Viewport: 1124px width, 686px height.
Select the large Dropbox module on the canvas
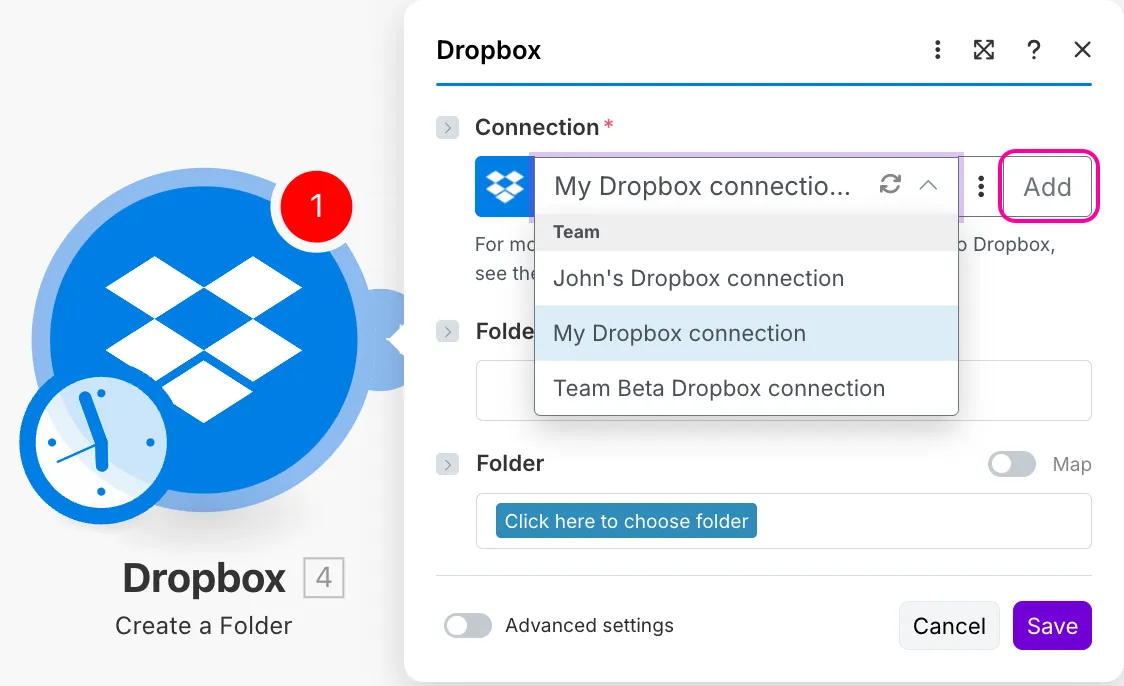click(204, 340)
